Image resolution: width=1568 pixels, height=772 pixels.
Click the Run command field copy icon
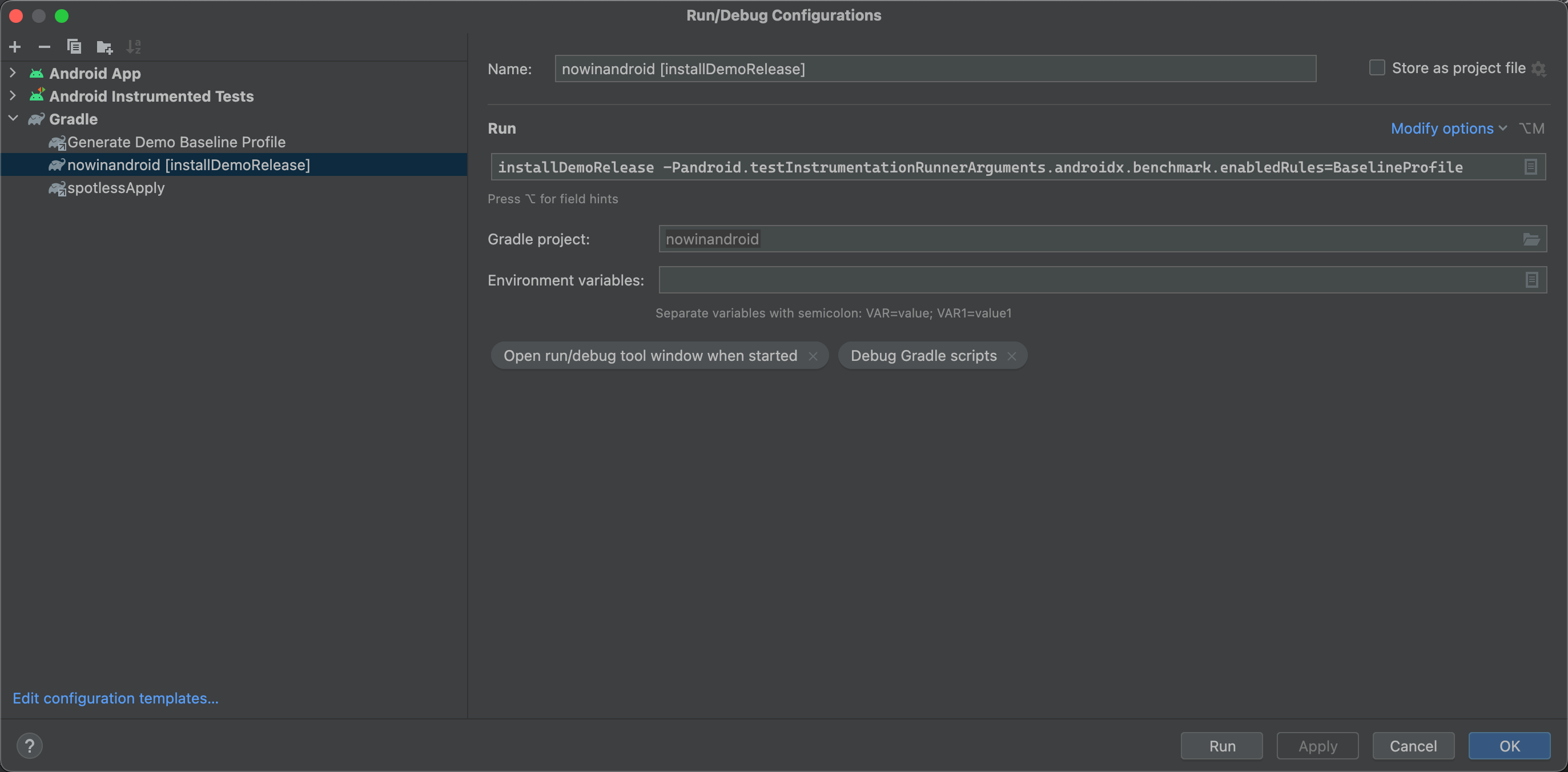coord(1531,167)
